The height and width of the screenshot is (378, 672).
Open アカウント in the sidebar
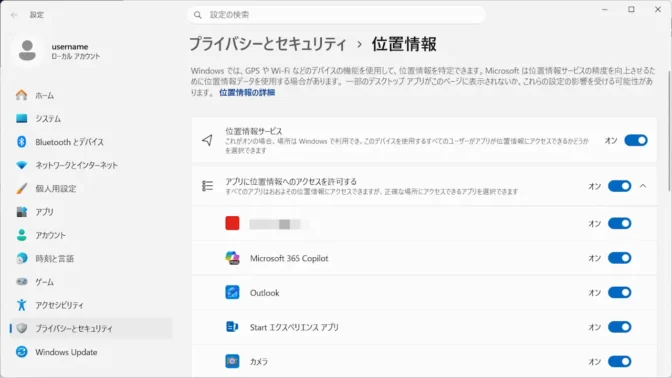coord(90,235)
